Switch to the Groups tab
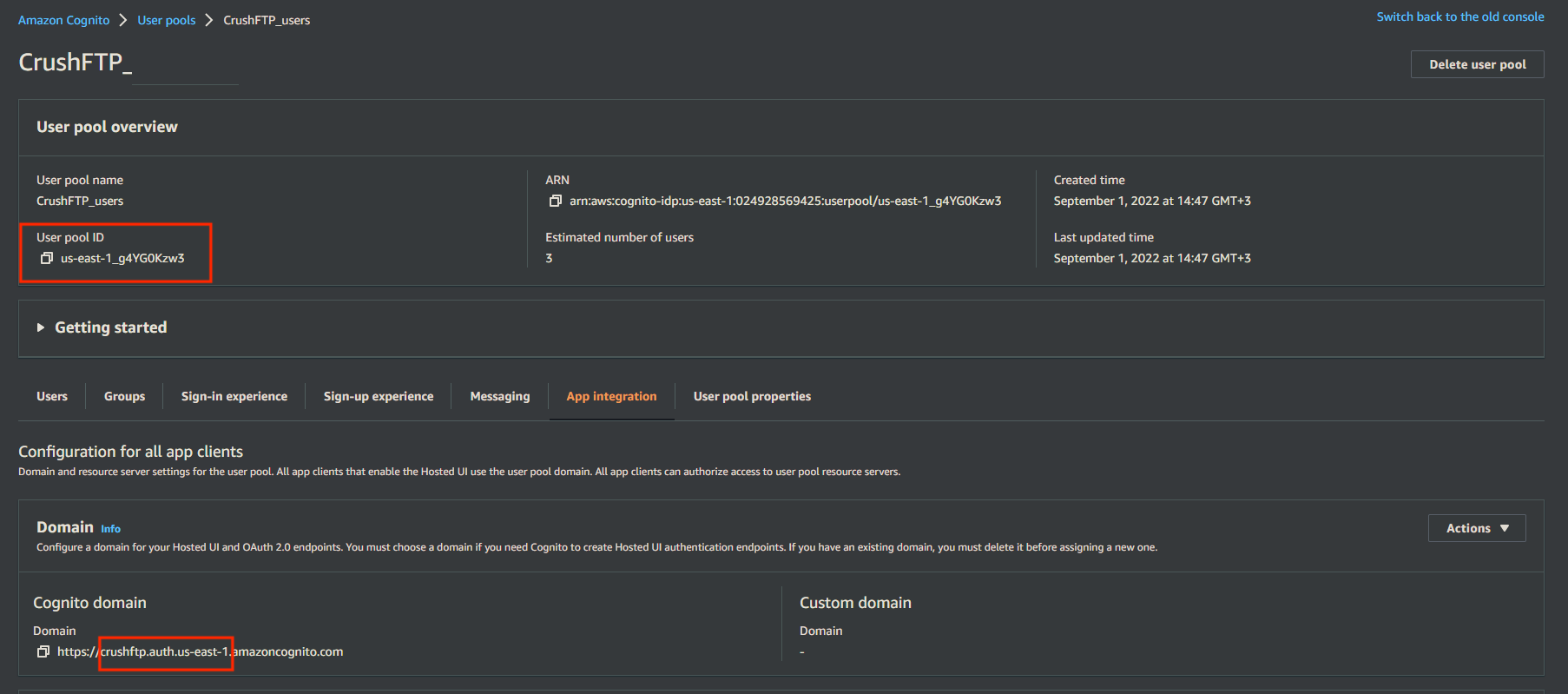 pos(124,396)
